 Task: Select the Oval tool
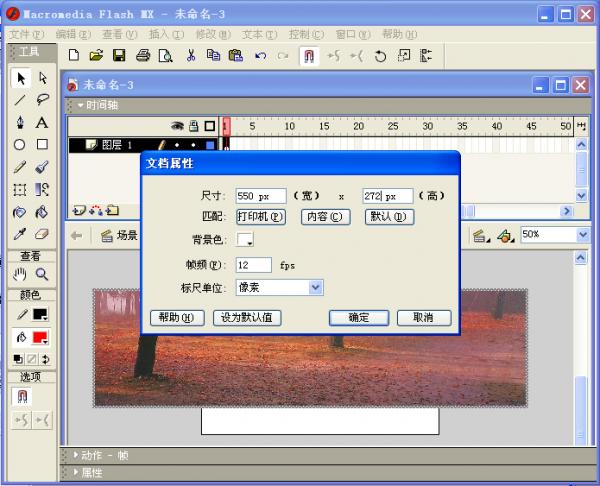click(20, 145)
